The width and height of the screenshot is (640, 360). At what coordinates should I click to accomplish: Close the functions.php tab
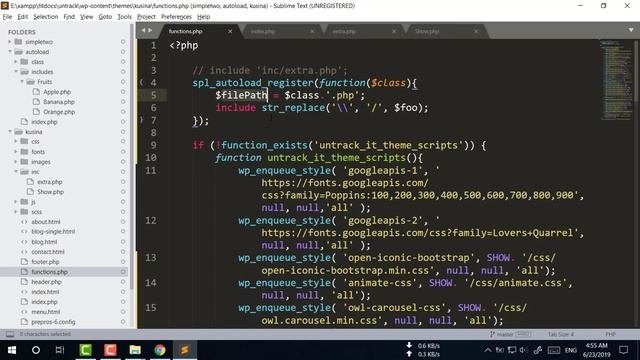tap(230, 31)
